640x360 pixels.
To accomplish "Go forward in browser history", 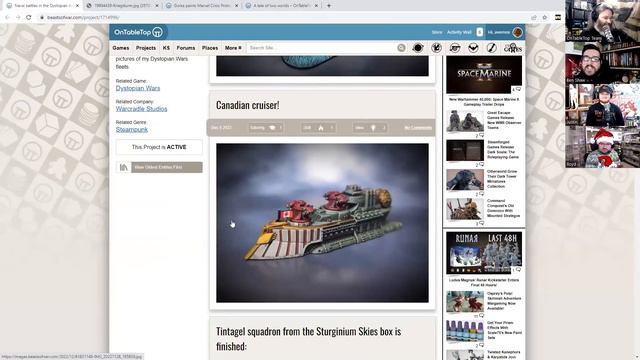I will (x=18, y=17).
